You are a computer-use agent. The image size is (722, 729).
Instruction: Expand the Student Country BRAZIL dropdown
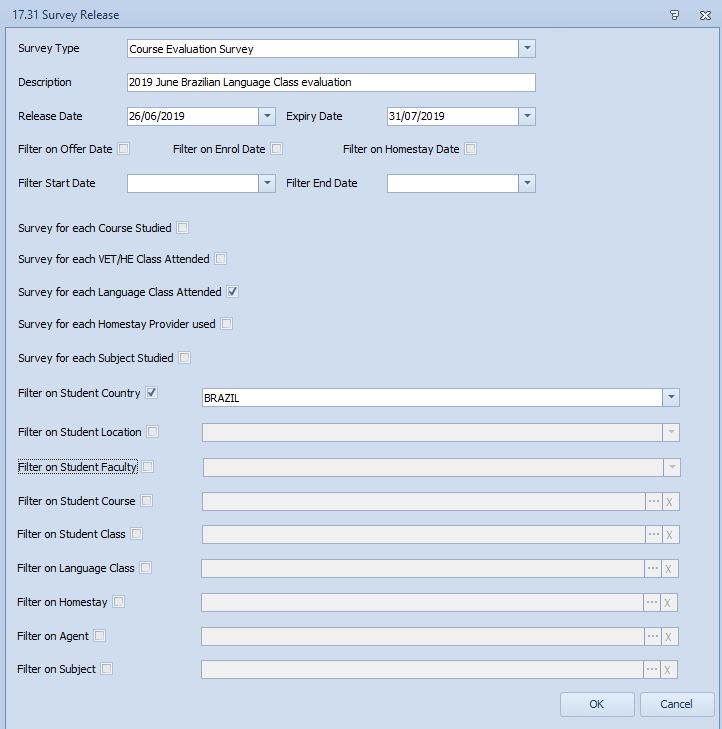(670, 398)
